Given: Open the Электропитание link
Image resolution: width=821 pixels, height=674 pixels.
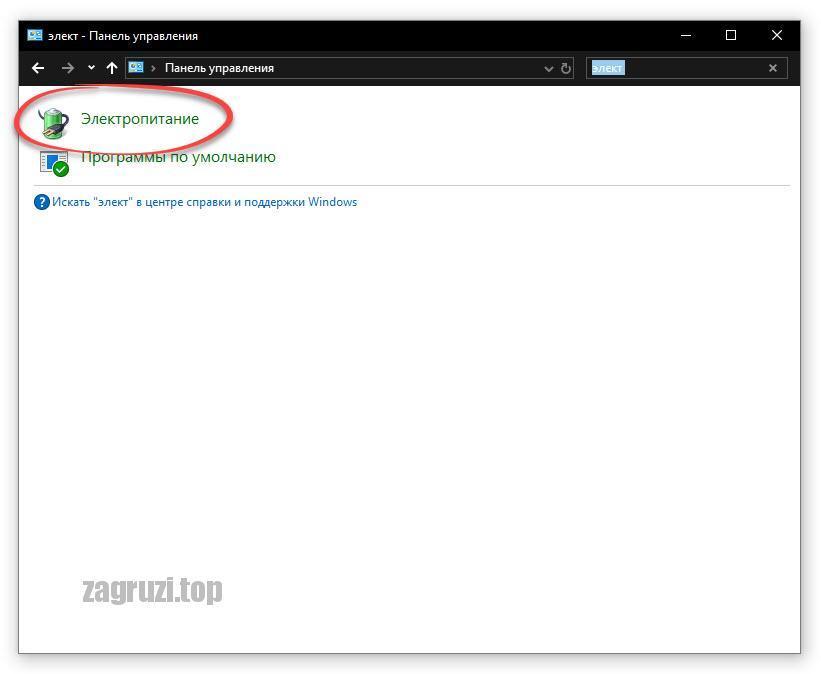Looking at the screenshot, I should (140, 119).
